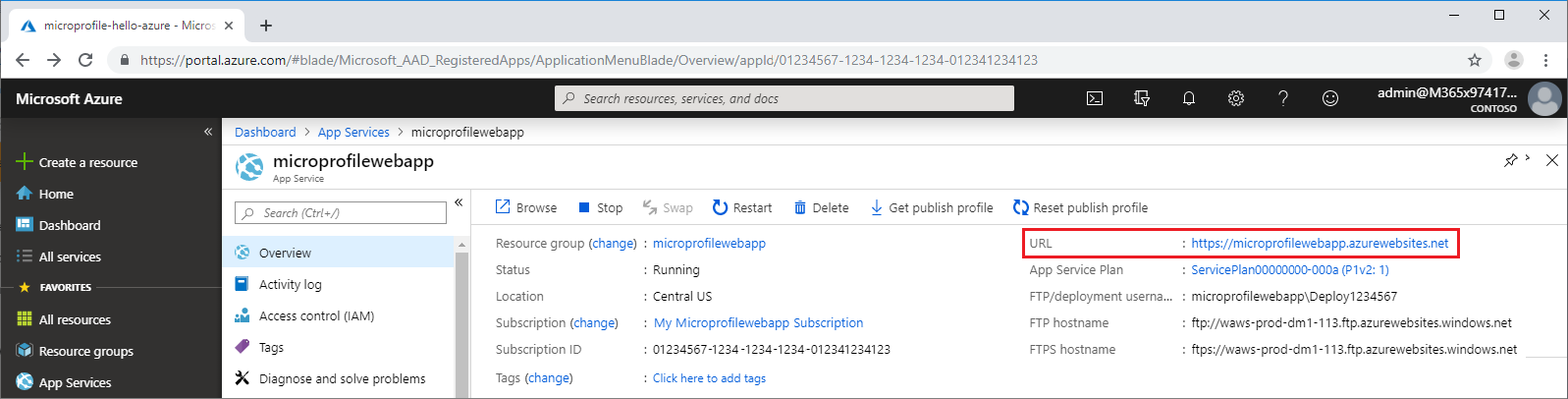Click change link for Subscription
The height and width of the screenshot is (399, 1568).
594,322
